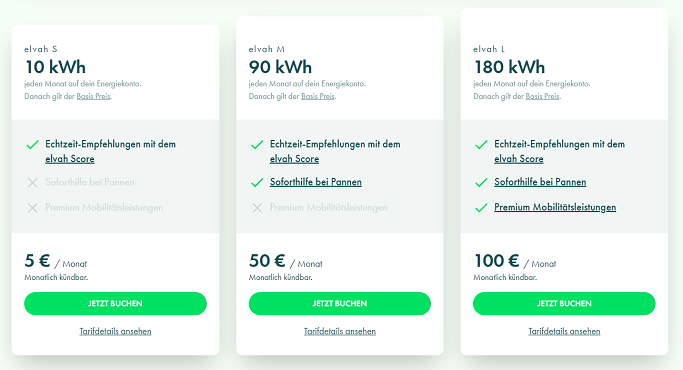Book the elvah S plan with Jetzt Buchen

pos(115,303)
